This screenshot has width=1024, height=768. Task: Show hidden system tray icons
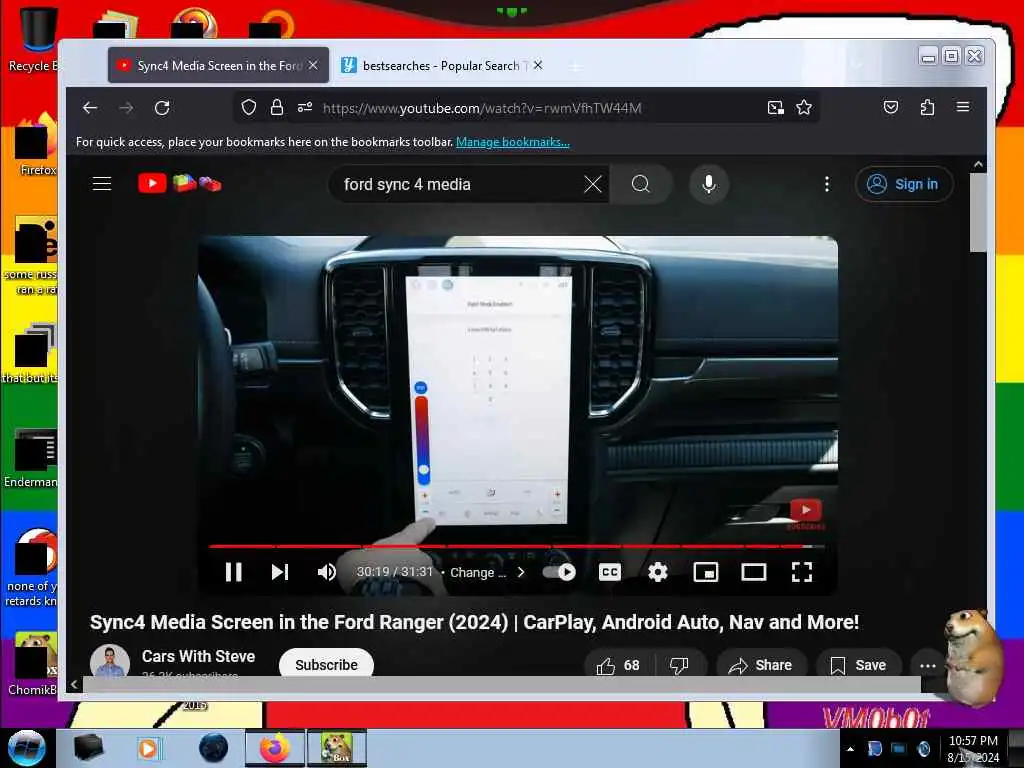click(850, 749)
